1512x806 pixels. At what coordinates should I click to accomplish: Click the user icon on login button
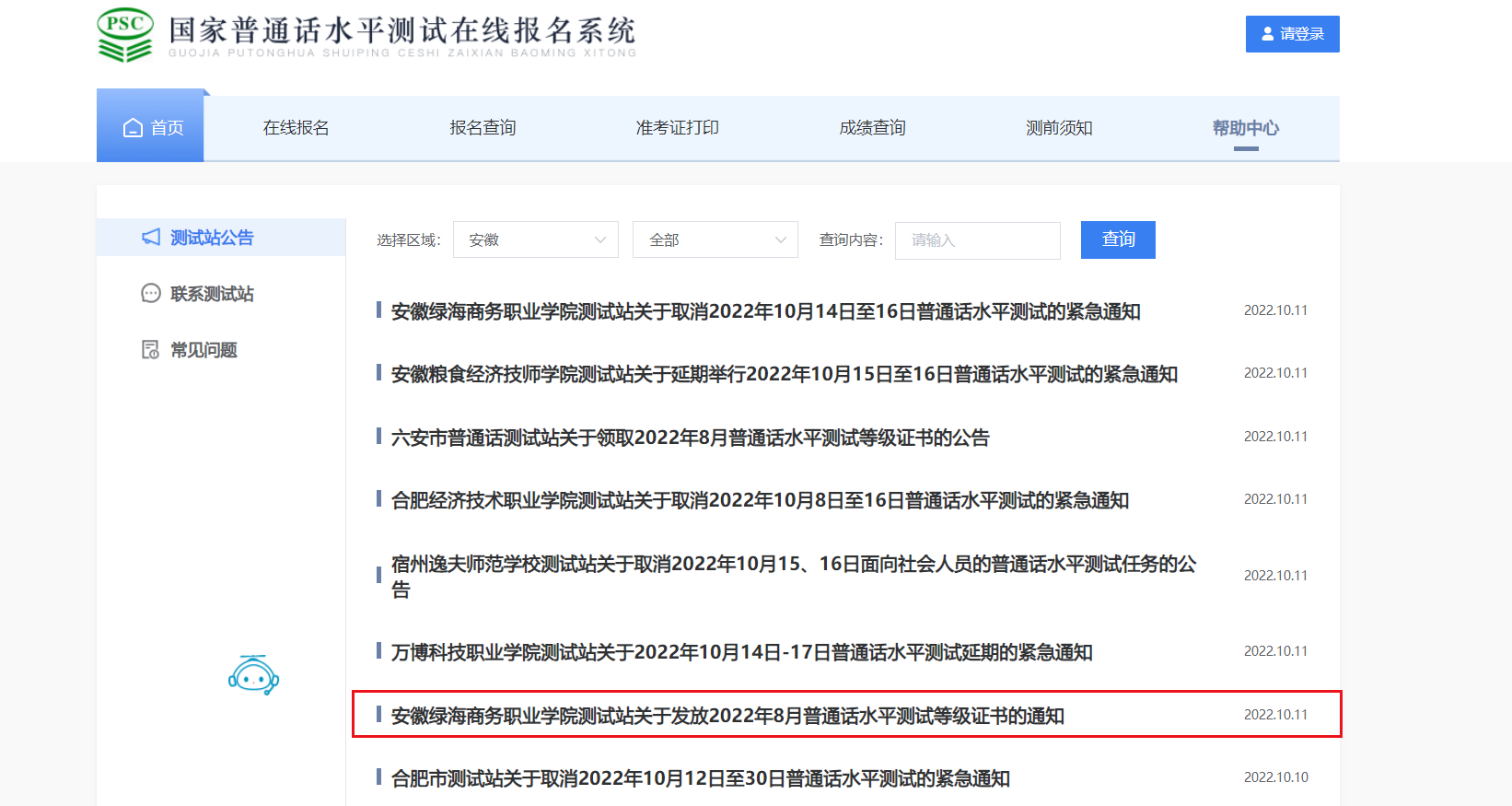coord(1268,34)
